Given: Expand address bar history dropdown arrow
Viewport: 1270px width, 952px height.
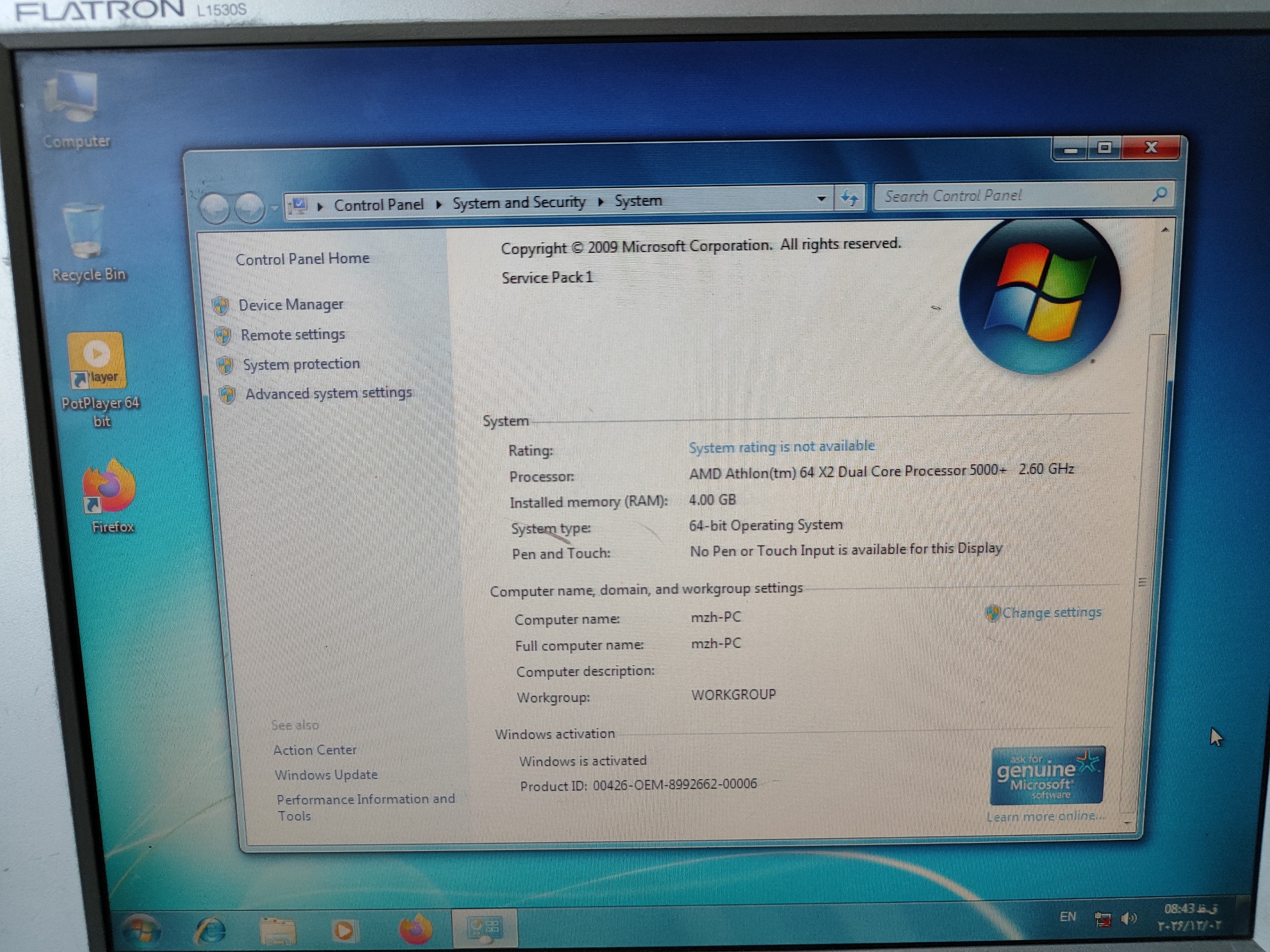Looking at the screenshot, I should click(821, 199).
